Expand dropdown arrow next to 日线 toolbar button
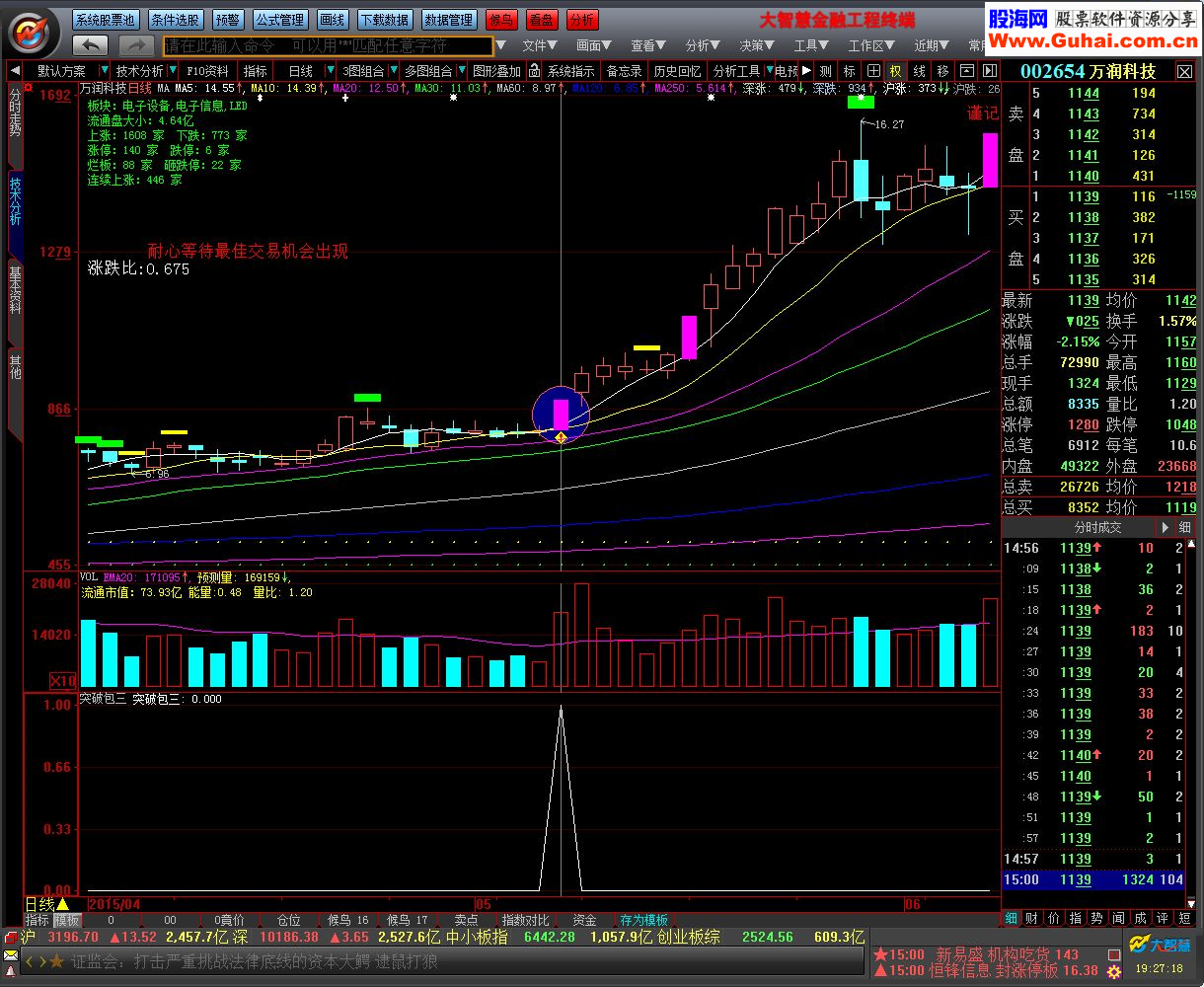Screen dimensions: 1204x987 [x=329, y=71]
